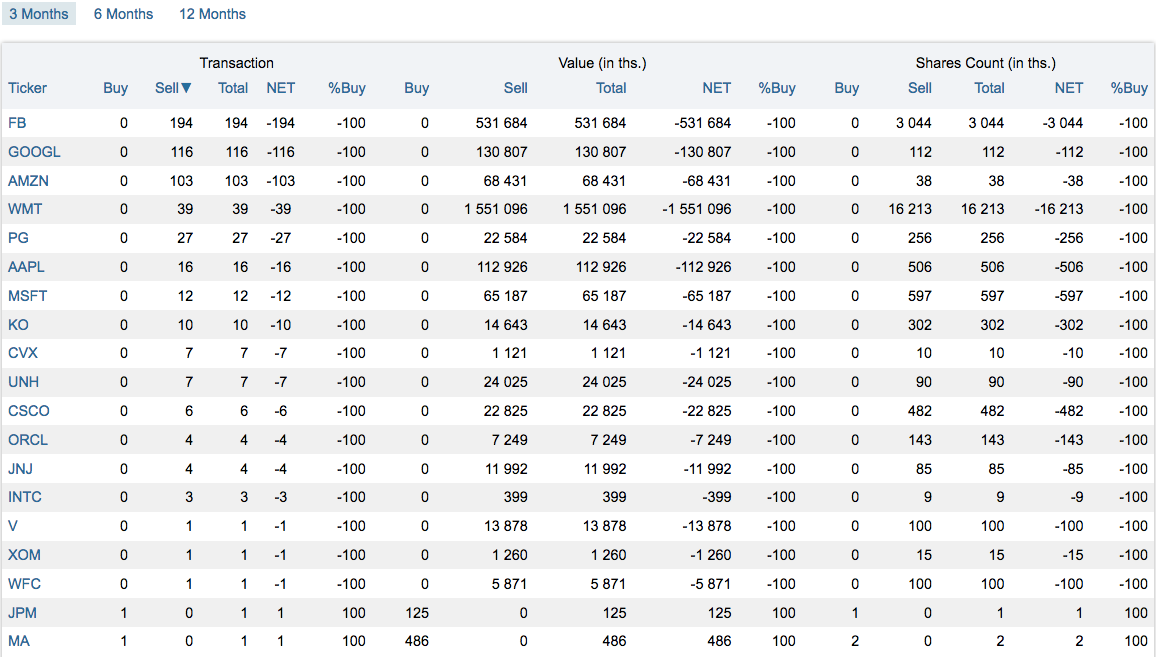Click the MA ticker link

click(x=19, y=641)
